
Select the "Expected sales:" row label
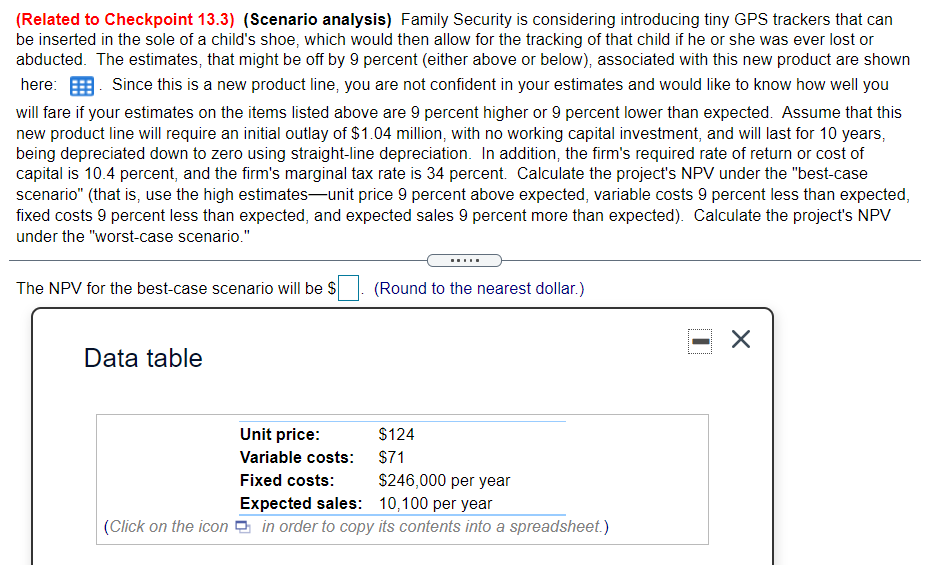tap(300, 503)
